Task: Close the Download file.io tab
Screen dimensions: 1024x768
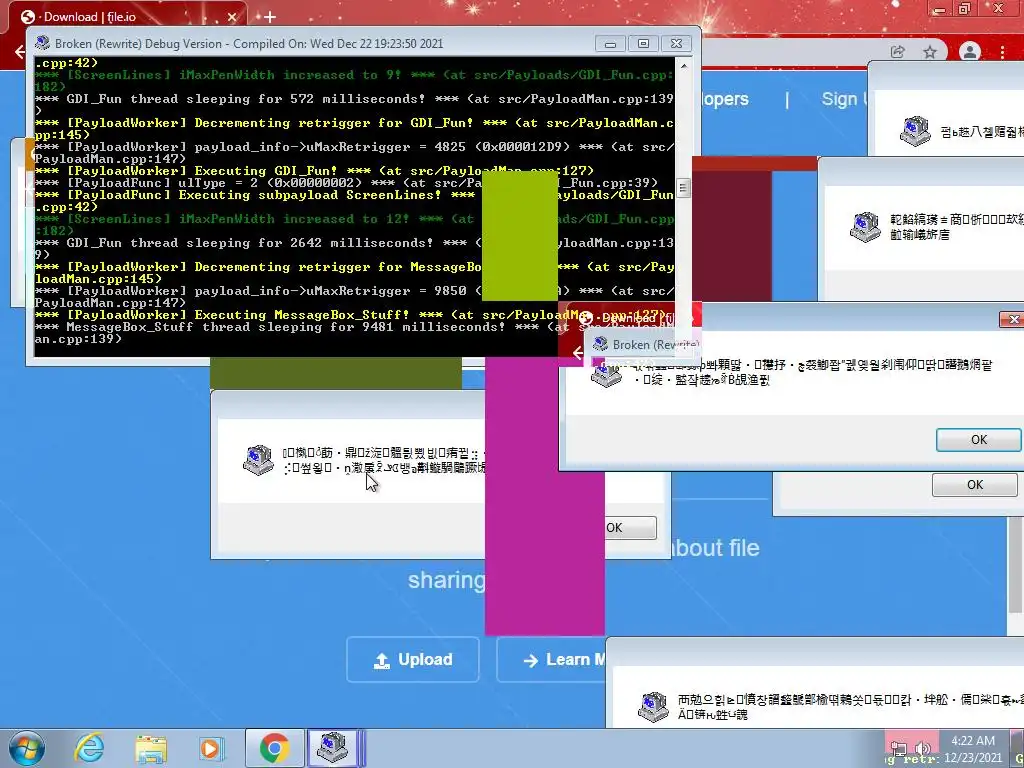Action: (x=232, y=17)
